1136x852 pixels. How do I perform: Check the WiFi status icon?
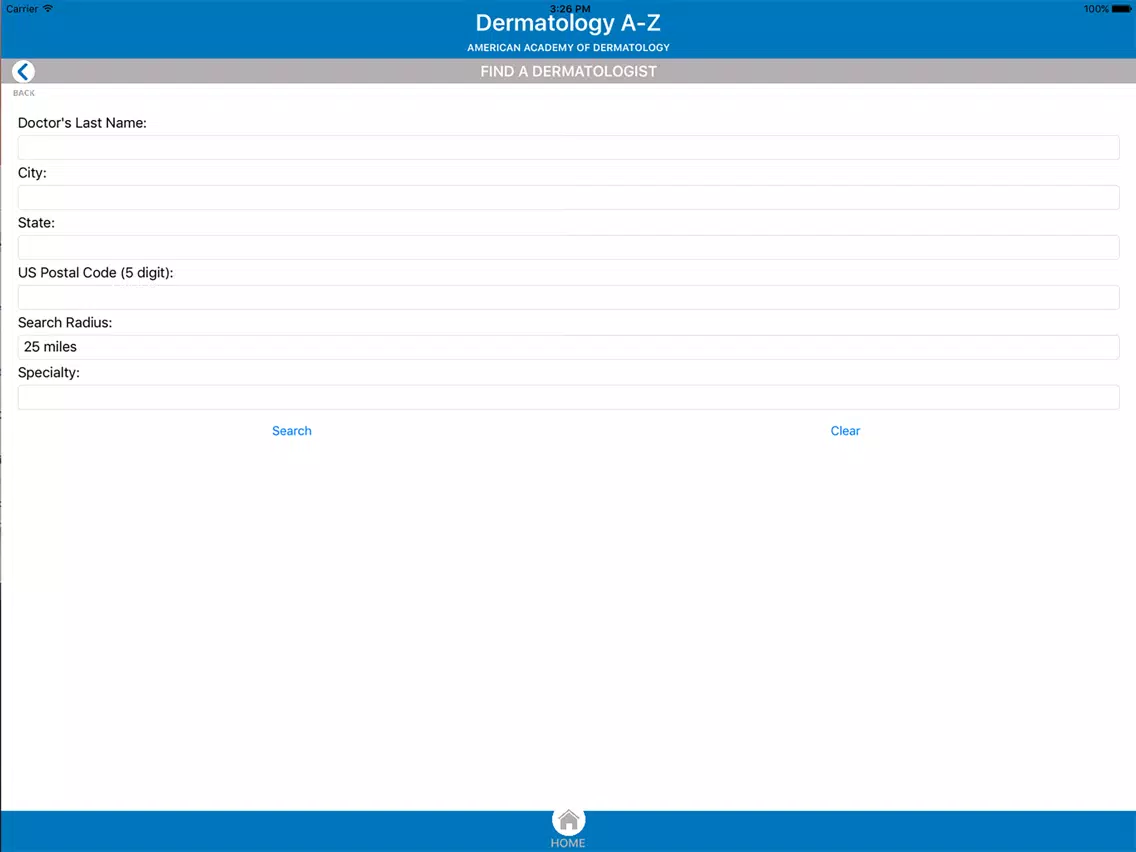(48, 9)
